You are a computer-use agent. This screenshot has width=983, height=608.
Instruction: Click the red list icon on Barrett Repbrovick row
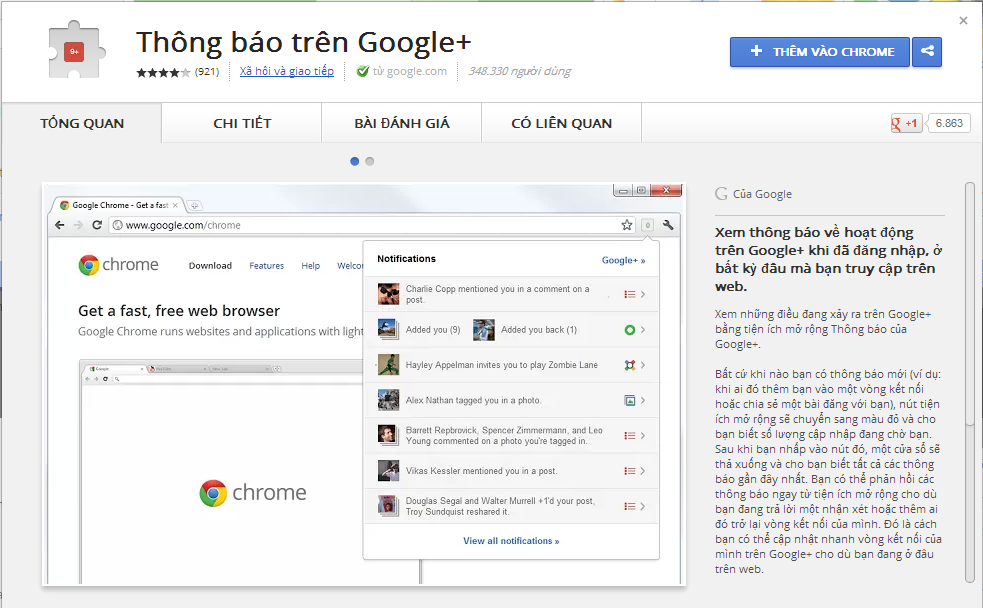tap(630, 436)
